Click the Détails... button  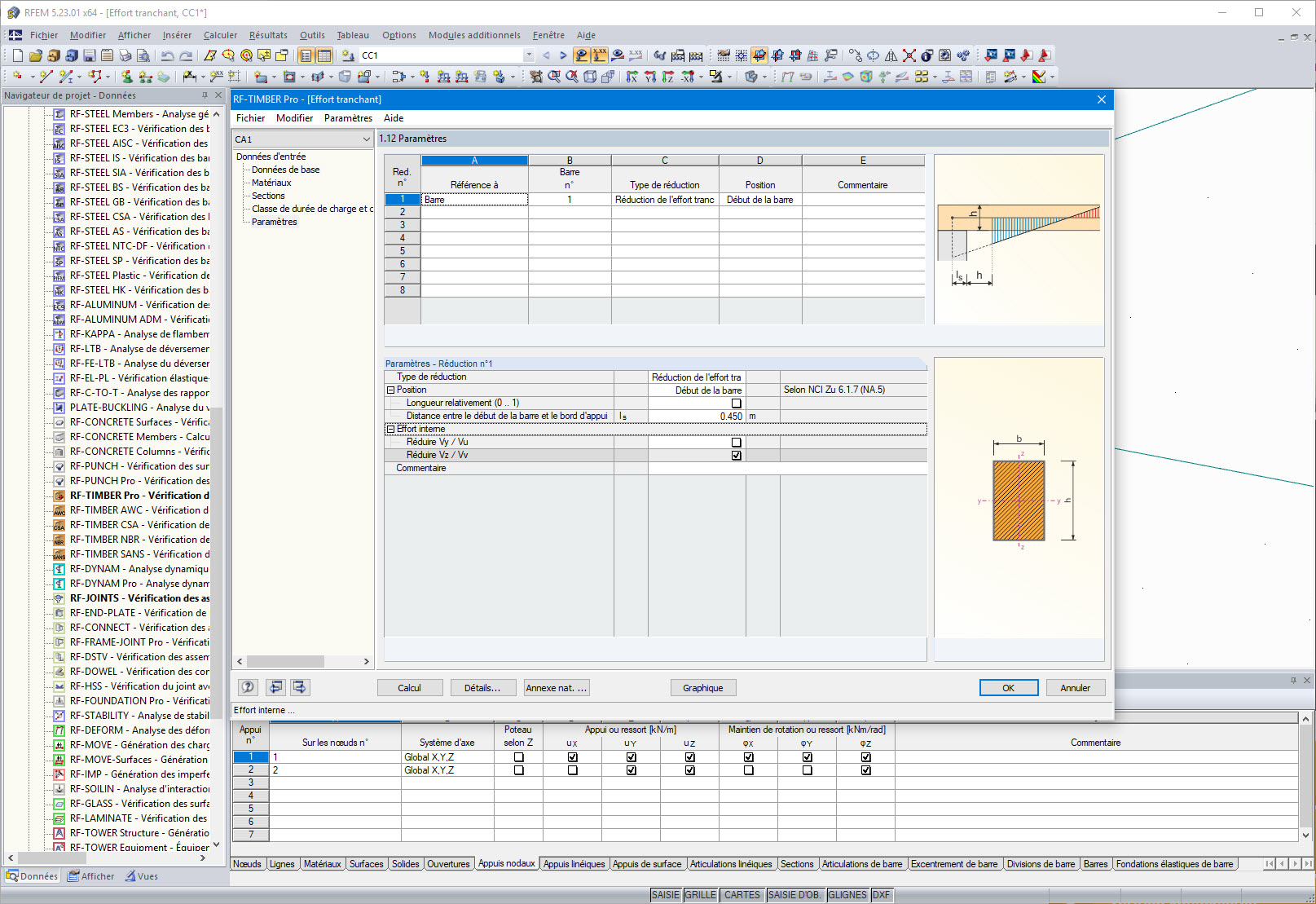click(482, 688)
